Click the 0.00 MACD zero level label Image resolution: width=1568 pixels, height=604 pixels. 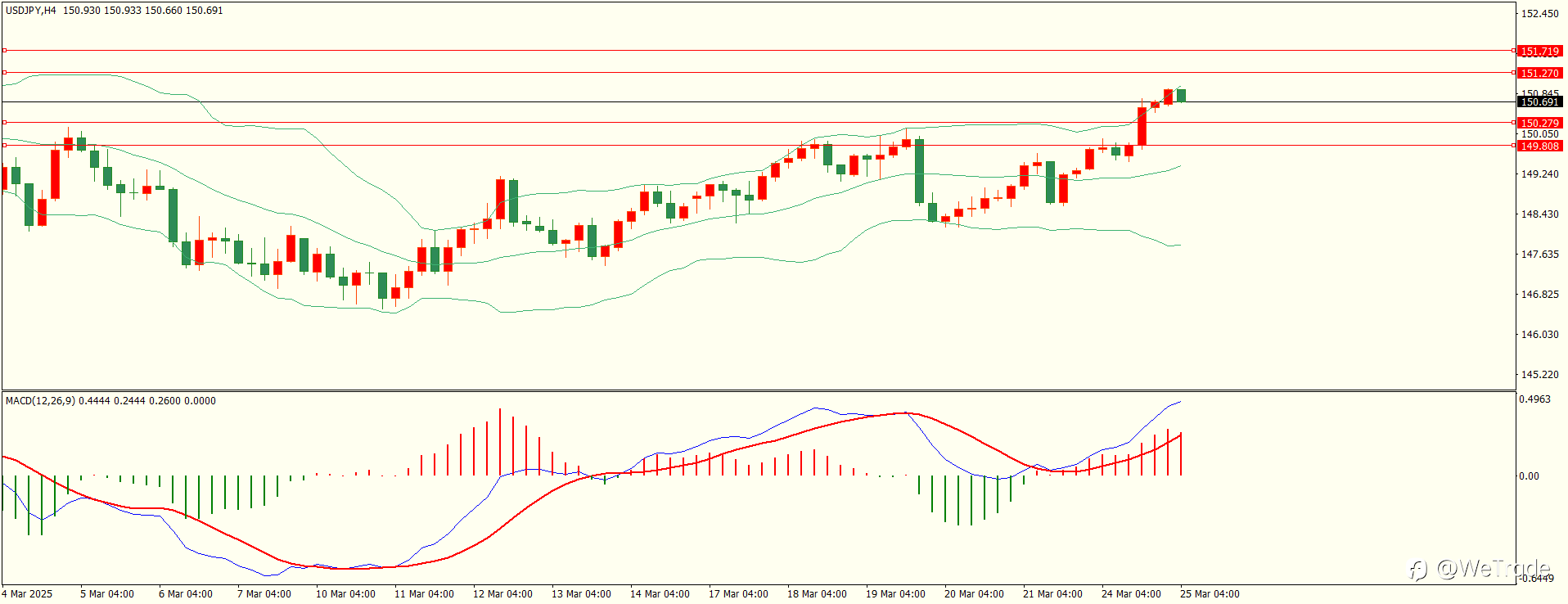coord(1529,476)
